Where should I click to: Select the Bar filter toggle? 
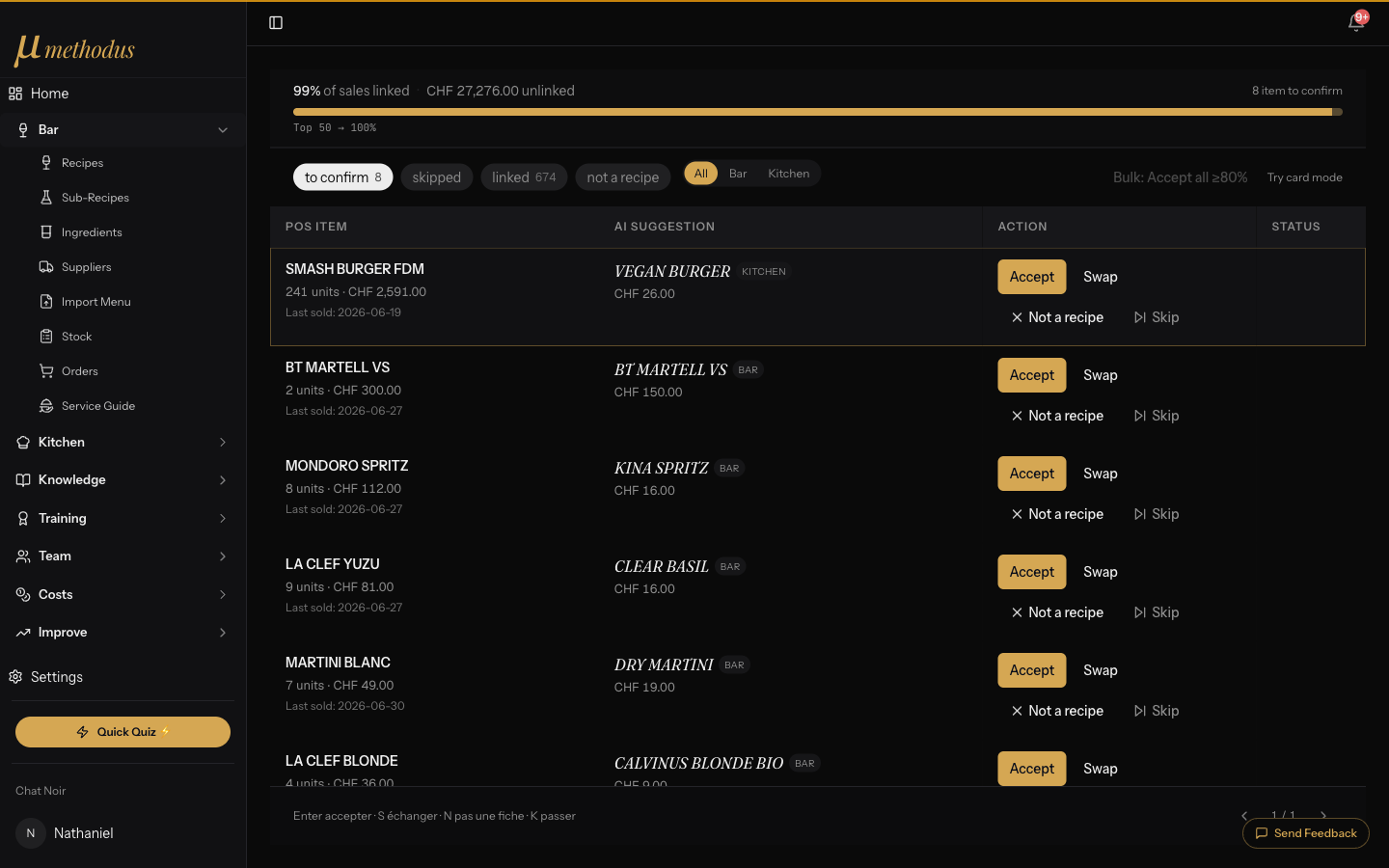pyautogui.click(x=738, y=174)
